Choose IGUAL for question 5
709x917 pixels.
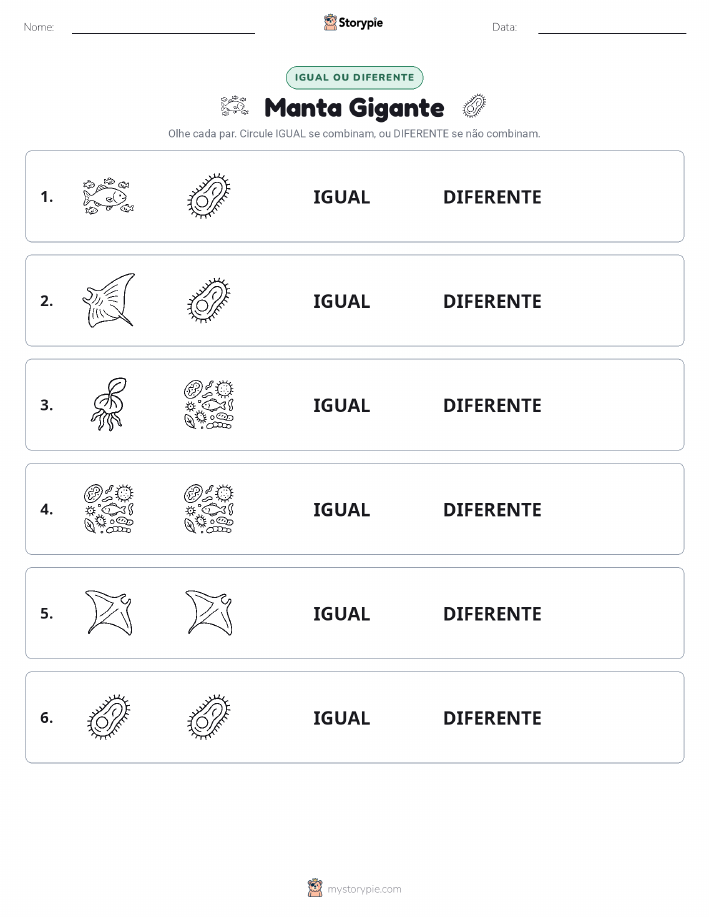(342, 613)
